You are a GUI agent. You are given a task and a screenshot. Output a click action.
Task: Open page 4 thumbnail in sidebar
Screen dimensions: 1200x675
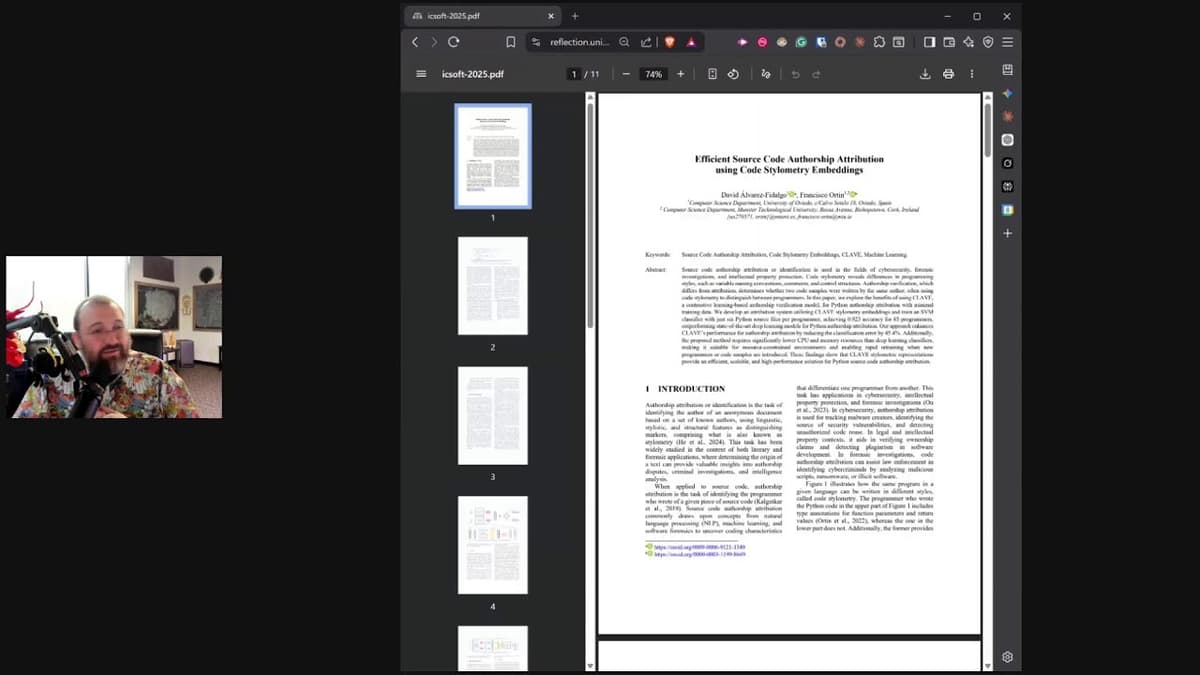coord(492,545)
